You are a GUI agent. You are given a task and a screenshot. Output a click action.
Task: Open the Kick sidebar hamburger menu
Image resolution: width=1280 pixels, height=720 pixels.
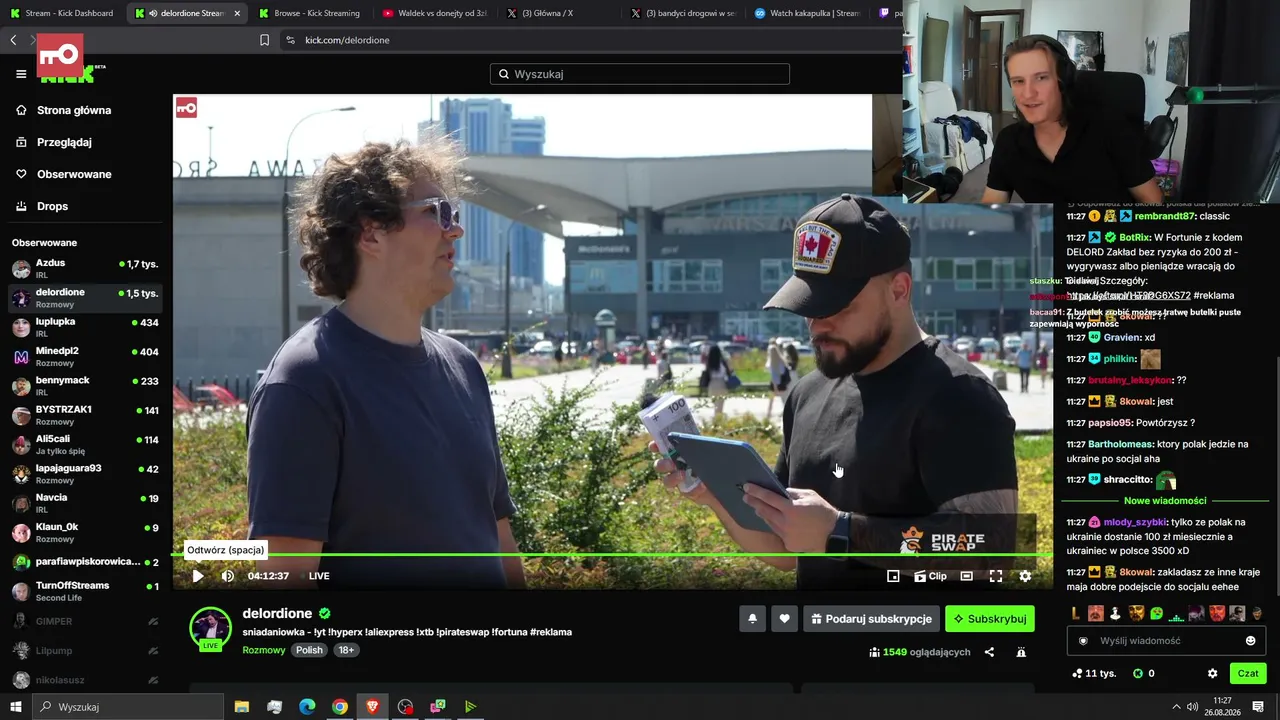coord(21,74)
